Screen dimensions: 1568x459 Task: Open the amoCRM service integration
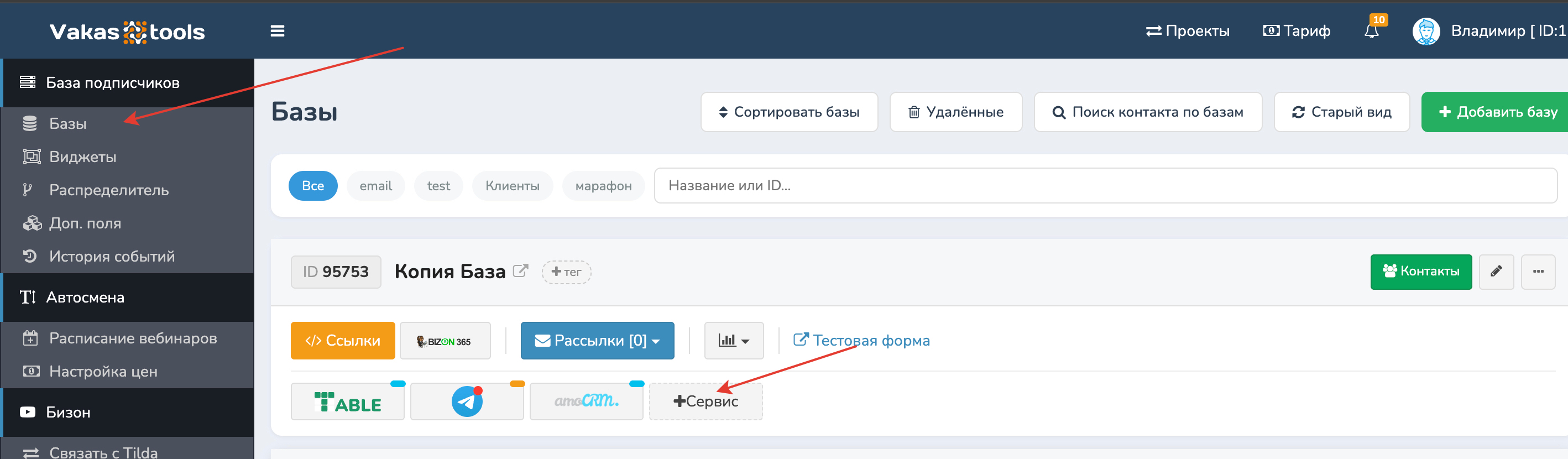tap(586, 402)
